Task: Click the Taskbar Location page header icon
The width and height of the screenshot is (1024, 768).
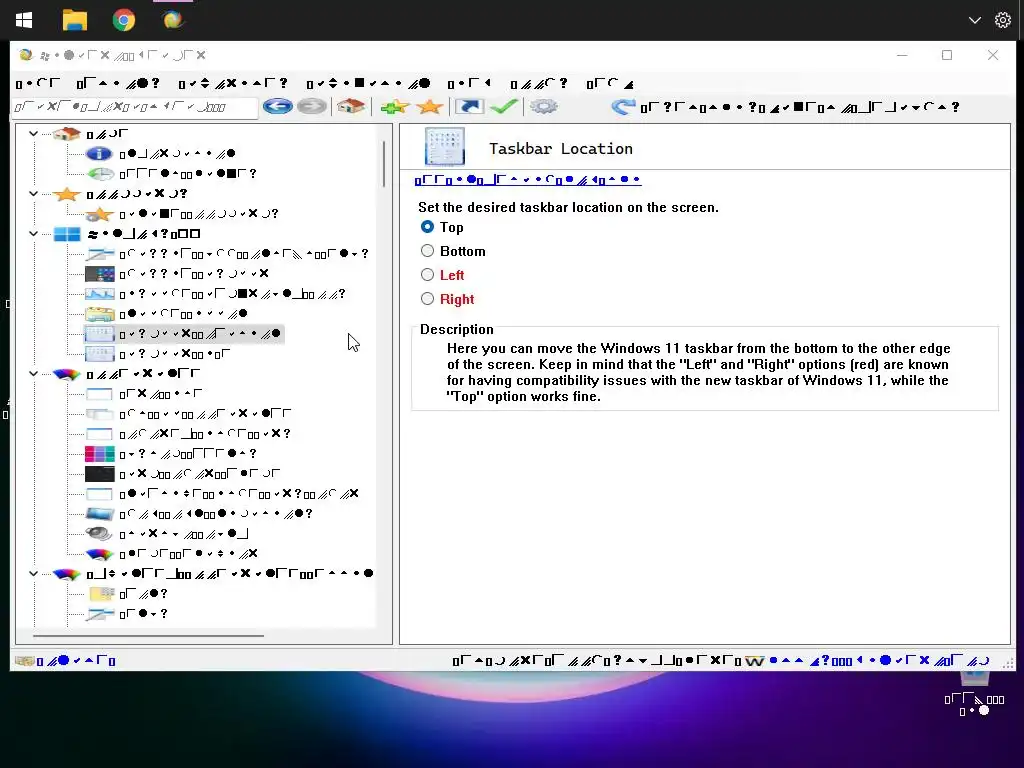Action: click(445, 146)
